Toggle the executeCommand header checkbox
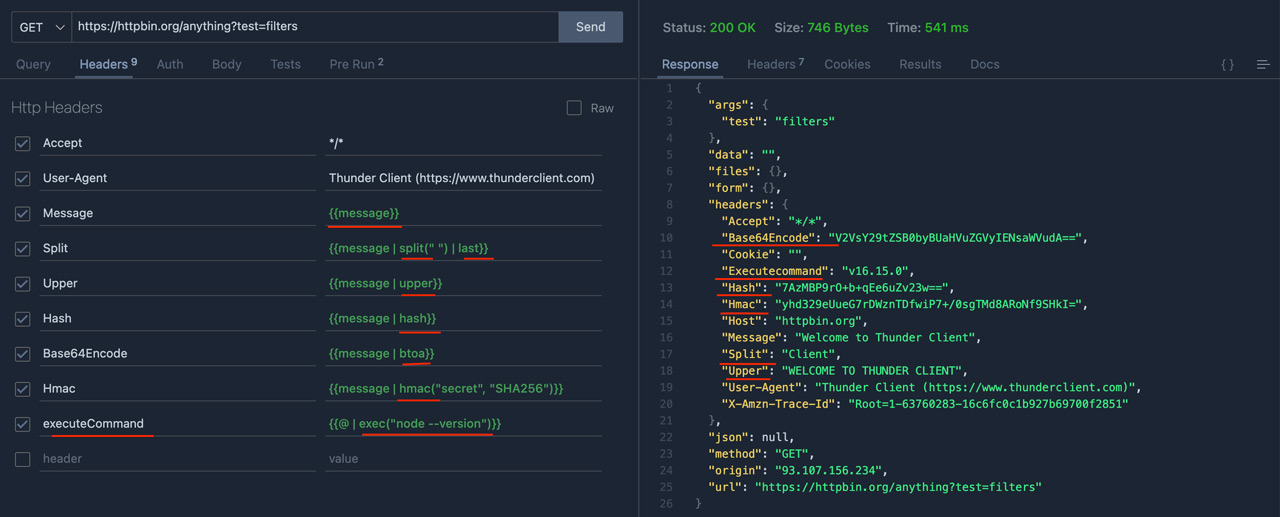 tap(22, 424)
